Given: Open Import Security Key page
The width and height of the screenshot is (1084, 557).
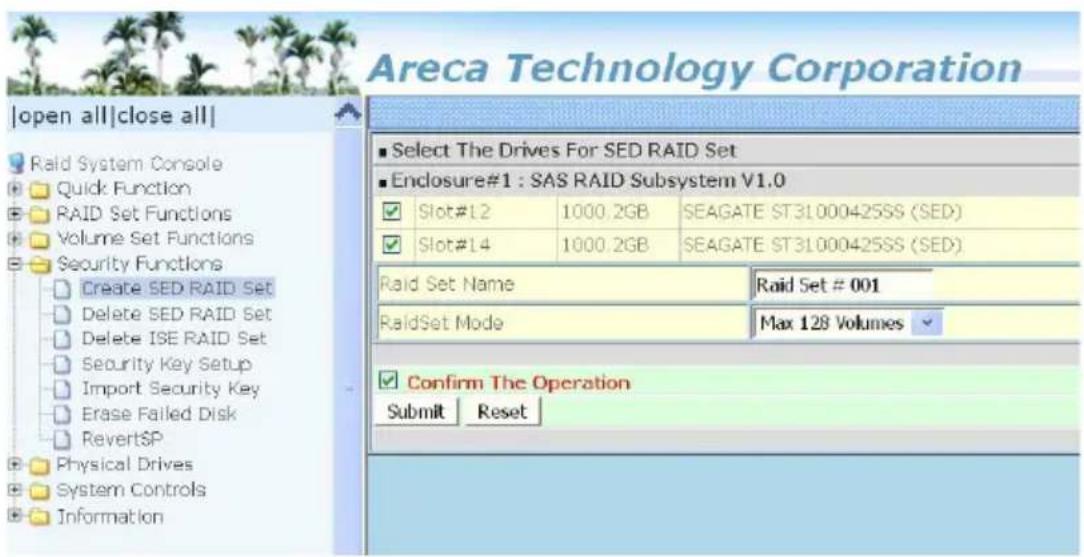Looking at the screenshot, I should point(171,388).
